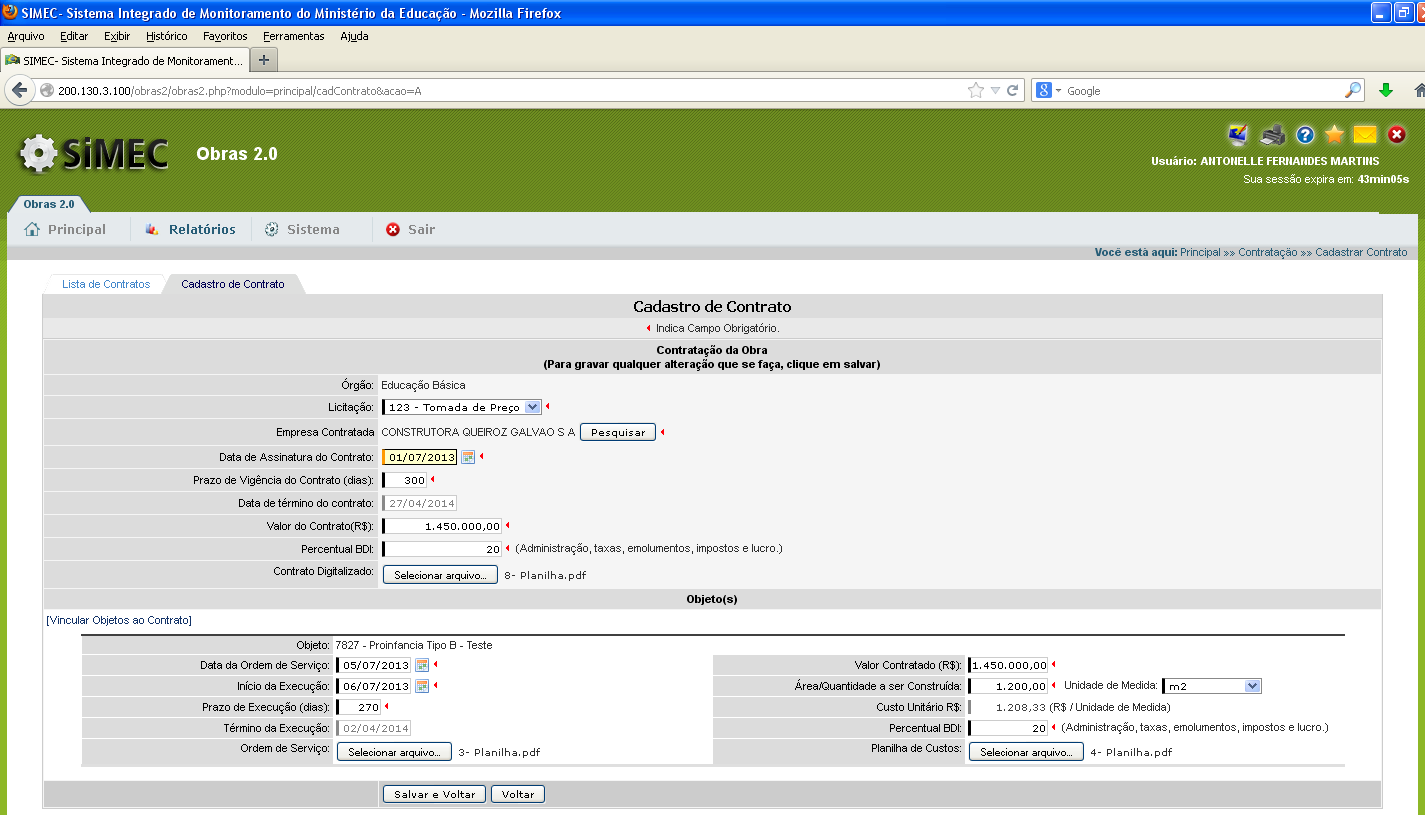1425x815 pixels.
Task: Click the browser back arrow button
Action: (x=19, y=90)
